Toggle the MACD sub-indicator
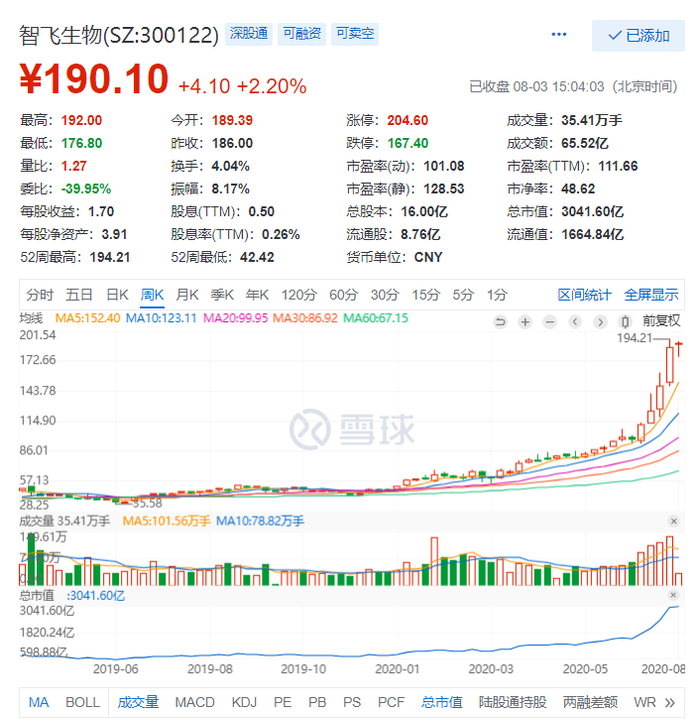The image size is (700, 727). (195, 702)
